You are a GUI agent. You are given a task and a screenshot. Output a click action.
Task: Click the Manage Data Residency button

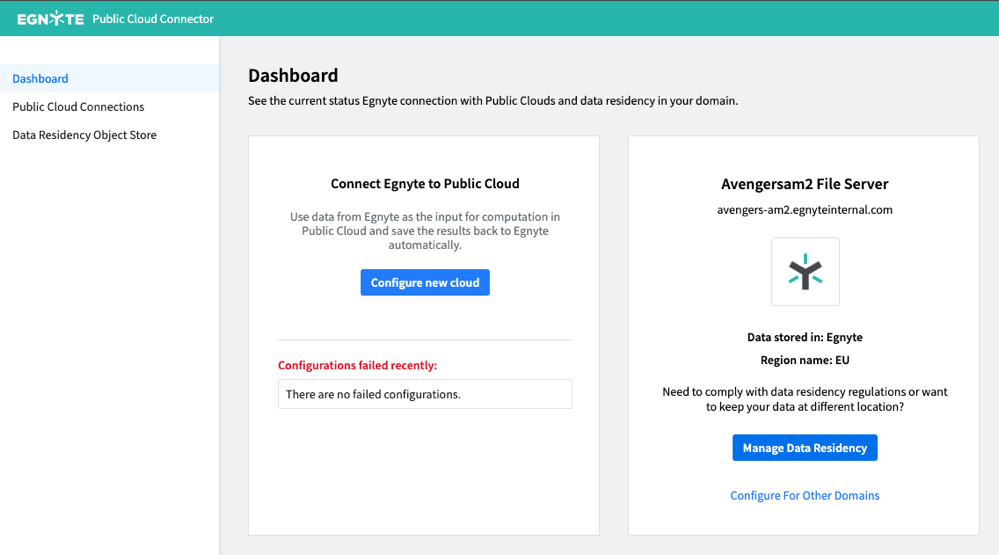click(x=805, y=448)
